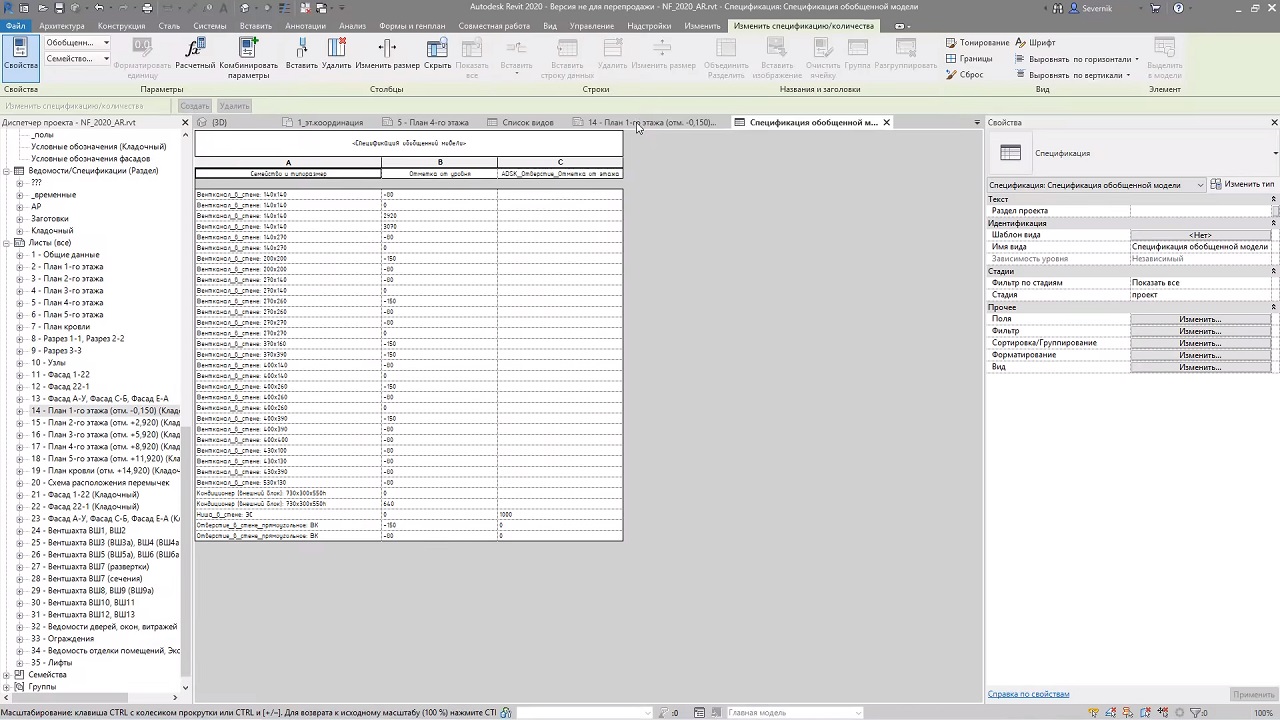Image resolution: width=1280 pixels, height=720 pixels.
Task: Open the Архитектура ribbon tab
Action: tap(62, 26)
